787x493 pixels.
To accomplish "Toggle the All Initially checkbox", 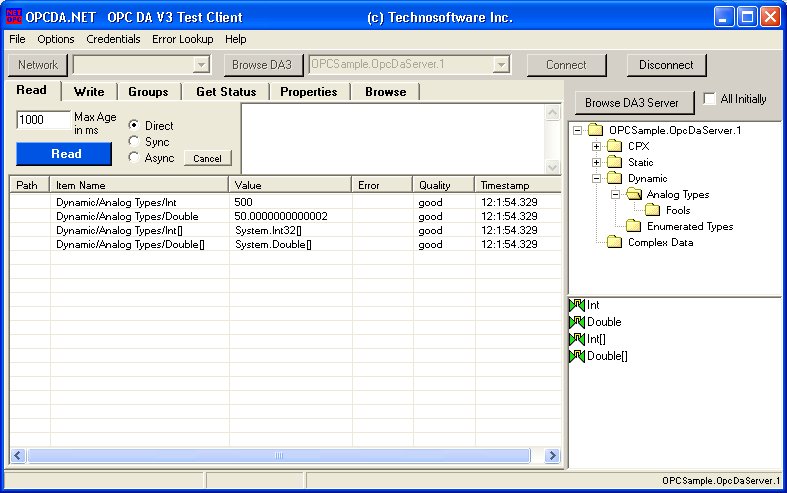I will [709, 98].
